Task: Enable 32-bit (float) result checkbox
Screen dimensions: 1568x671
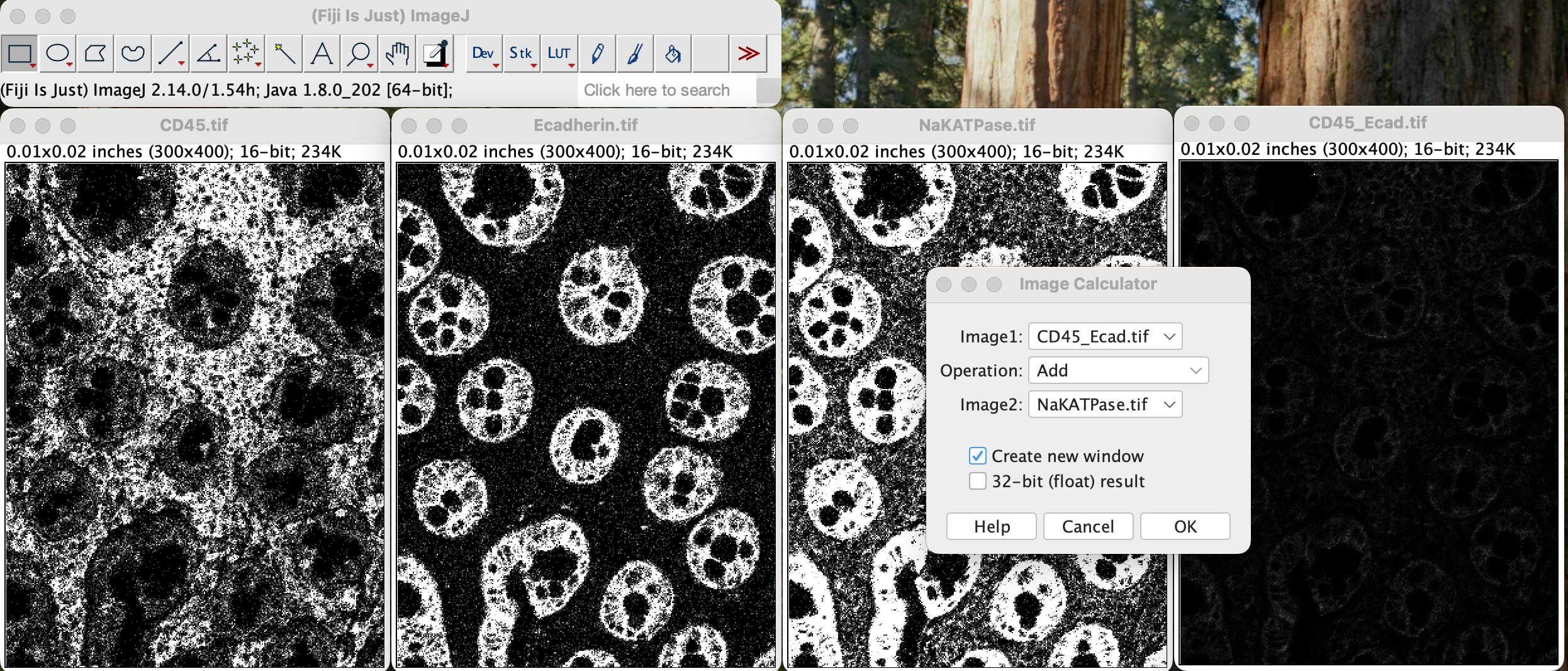Action: click(x=977, y=482)
